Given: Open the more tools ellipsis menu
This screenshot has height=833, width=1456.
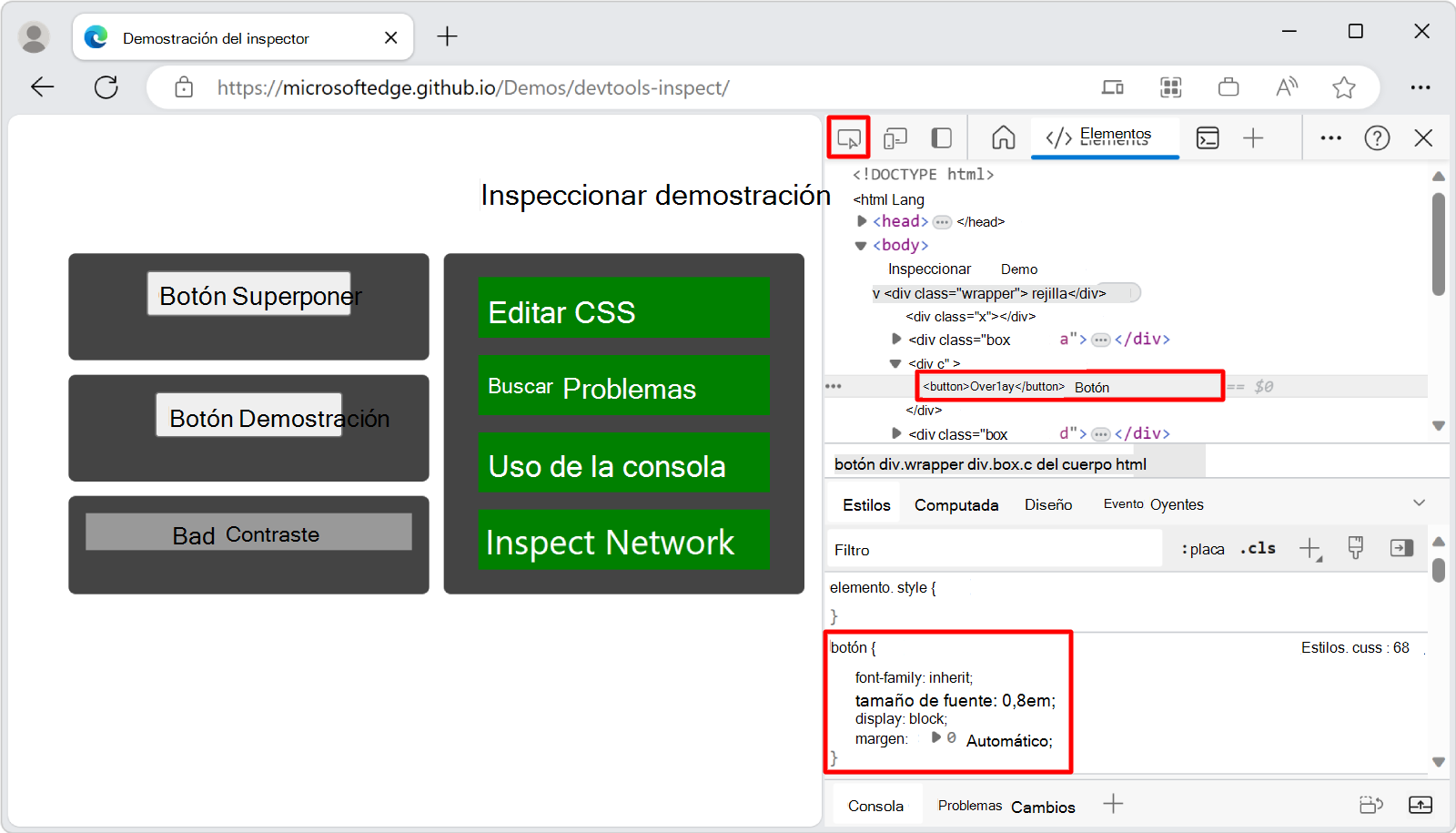Looking at the screenshot, I should coord(1330,137).
